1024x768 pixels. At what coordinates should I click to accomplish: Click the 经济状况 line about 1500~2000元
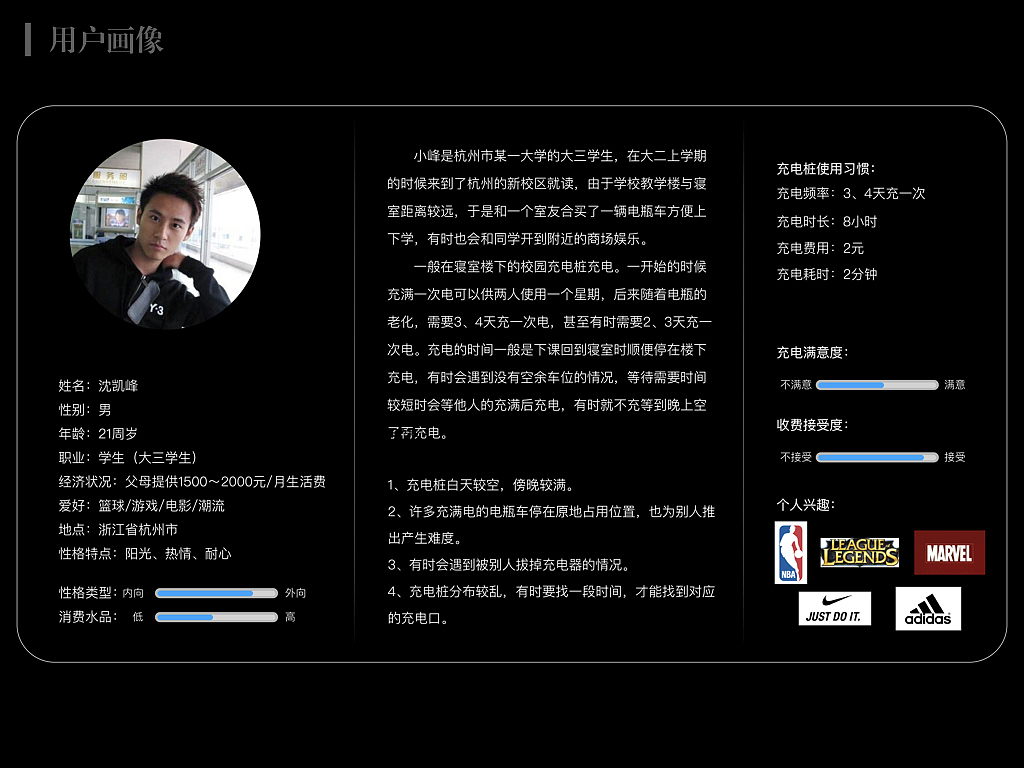point(193,482)
